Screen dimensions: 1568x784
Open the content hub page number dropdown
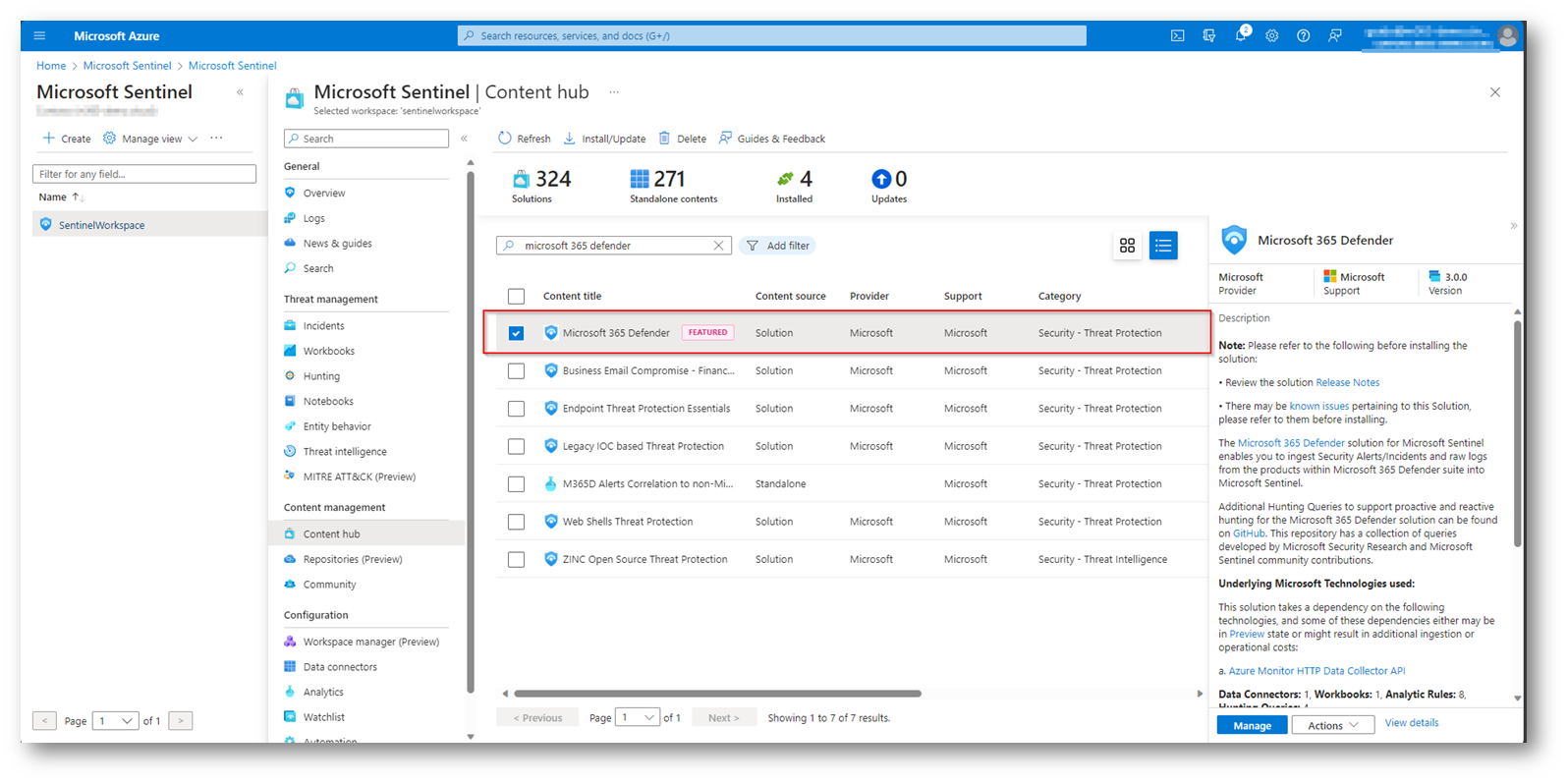click(x=637, y=718)
